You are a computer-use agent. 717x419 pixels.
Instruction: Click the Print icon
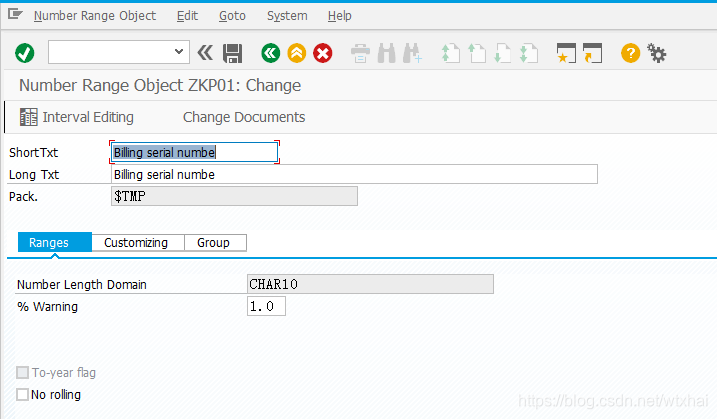pos(360,53)
